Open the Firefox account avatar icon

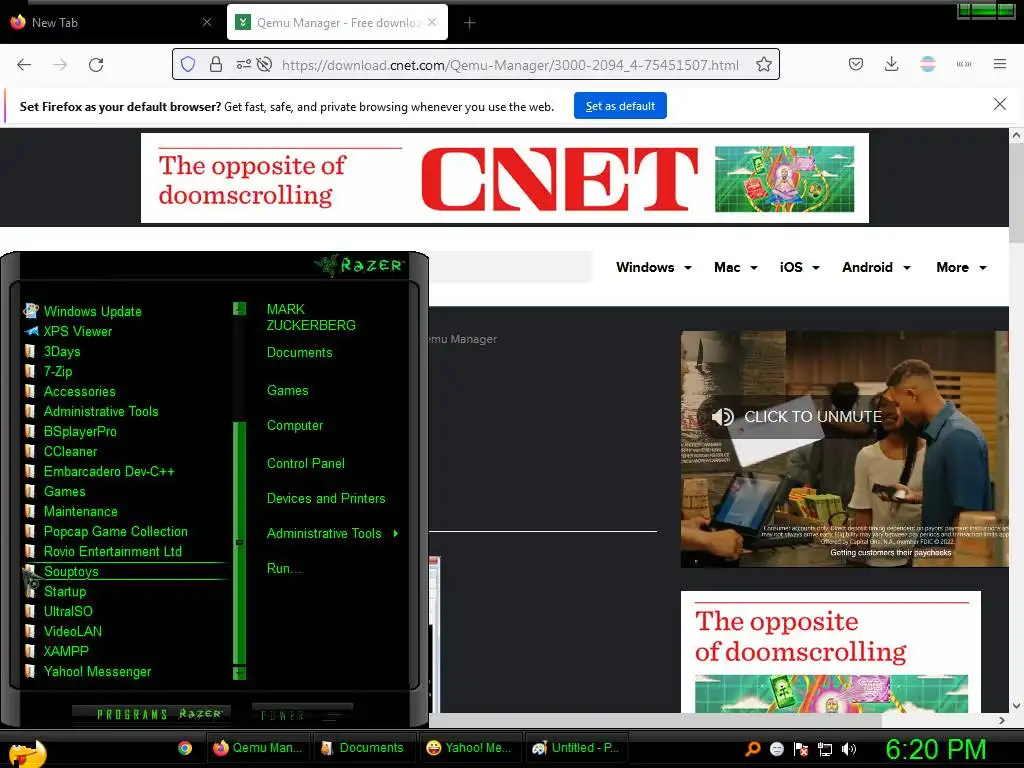[928, 64]
